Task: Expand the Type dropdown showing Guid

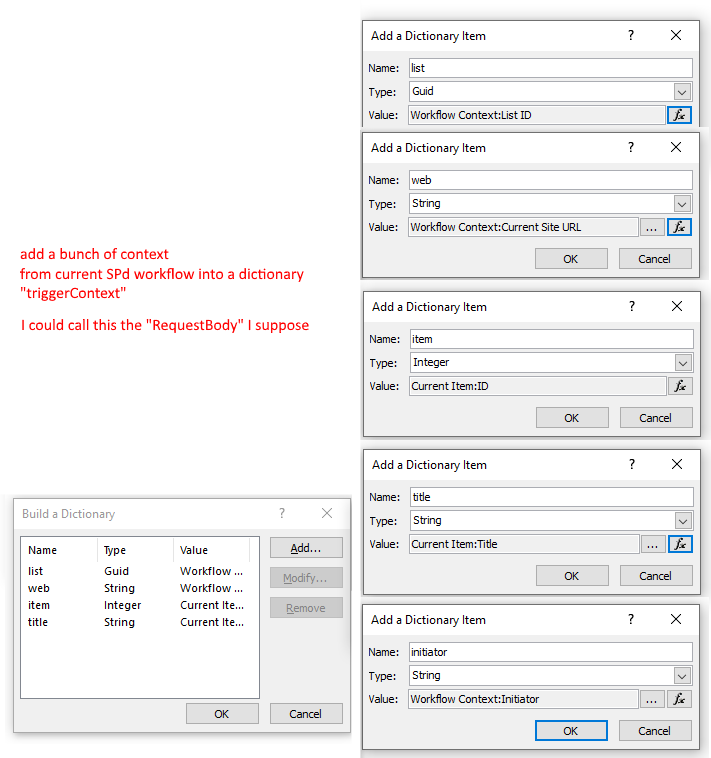Action: [682, 91]
